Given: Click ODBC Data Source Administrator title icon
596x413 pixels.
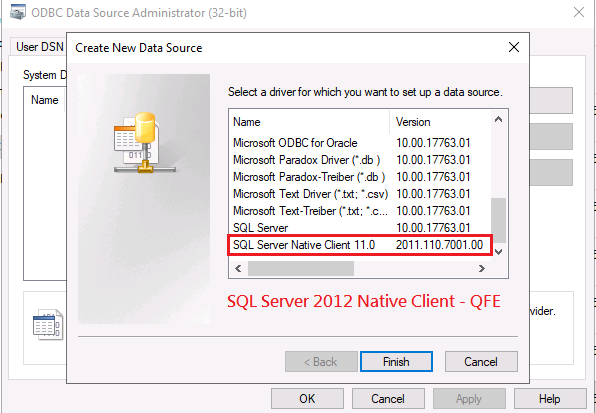Looking at the screenshot, I should pyautogui.click(x=18, y=13).
